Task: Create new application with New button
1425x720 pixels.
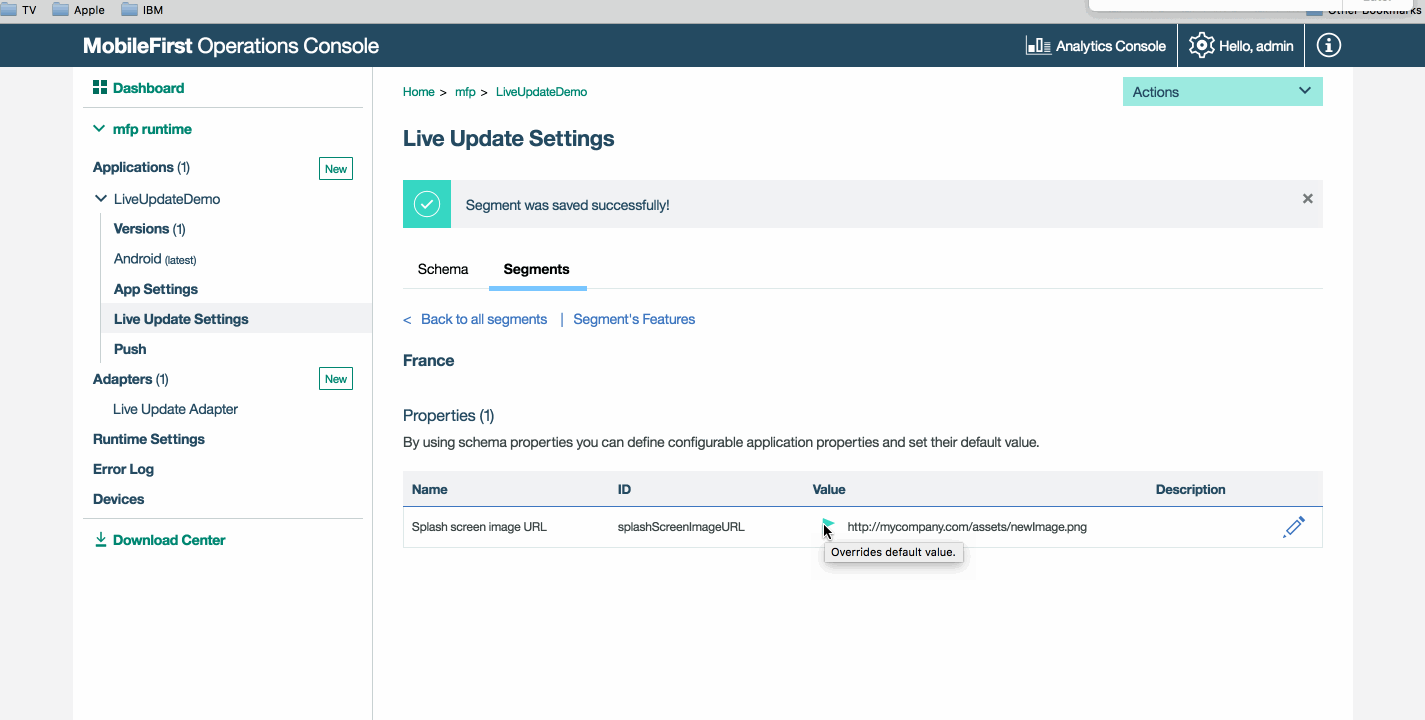Action: point(336,169)
